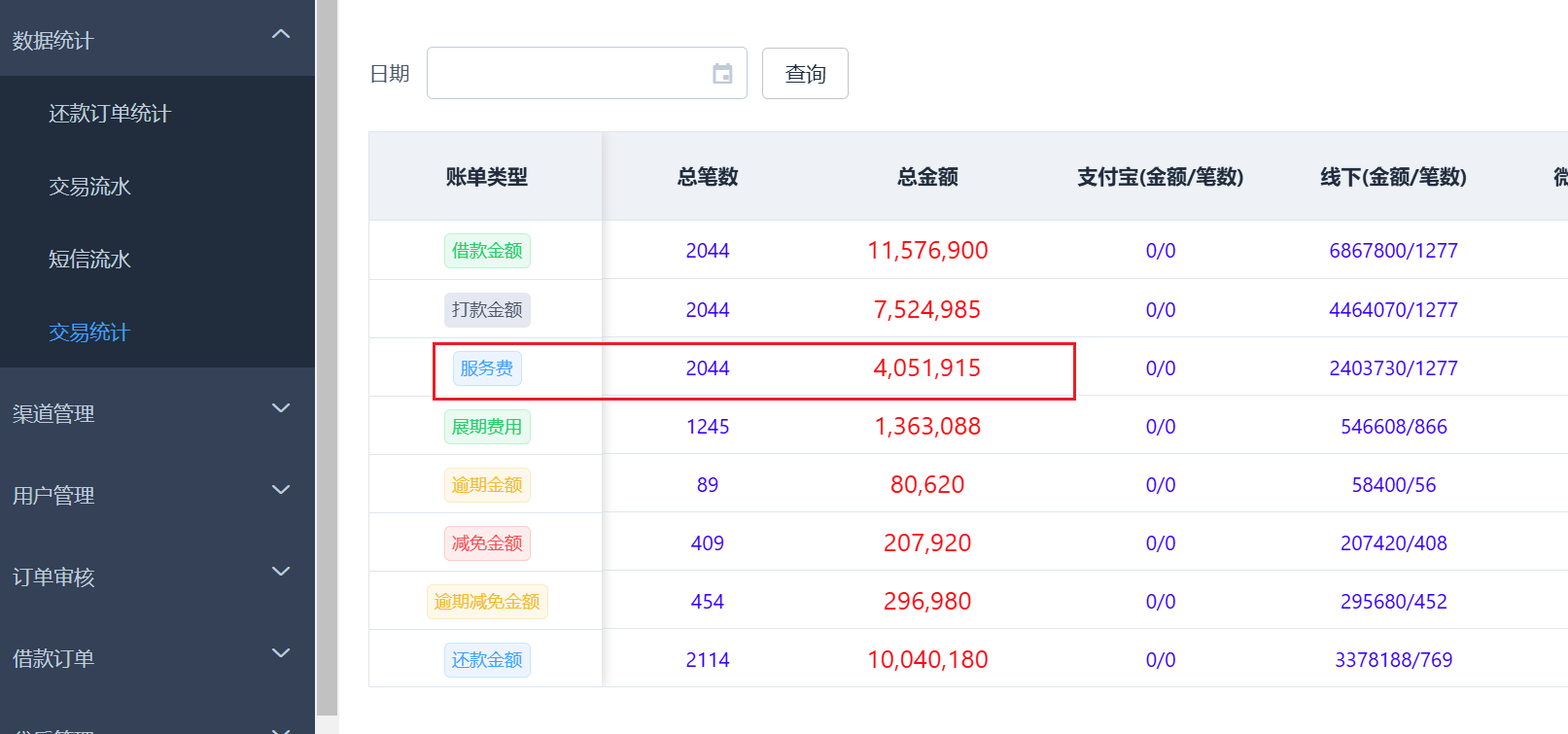The width and height of the screenshot is (1568, 734).
Task: Click the 展期费用 tag
Action: click(487, 427)
